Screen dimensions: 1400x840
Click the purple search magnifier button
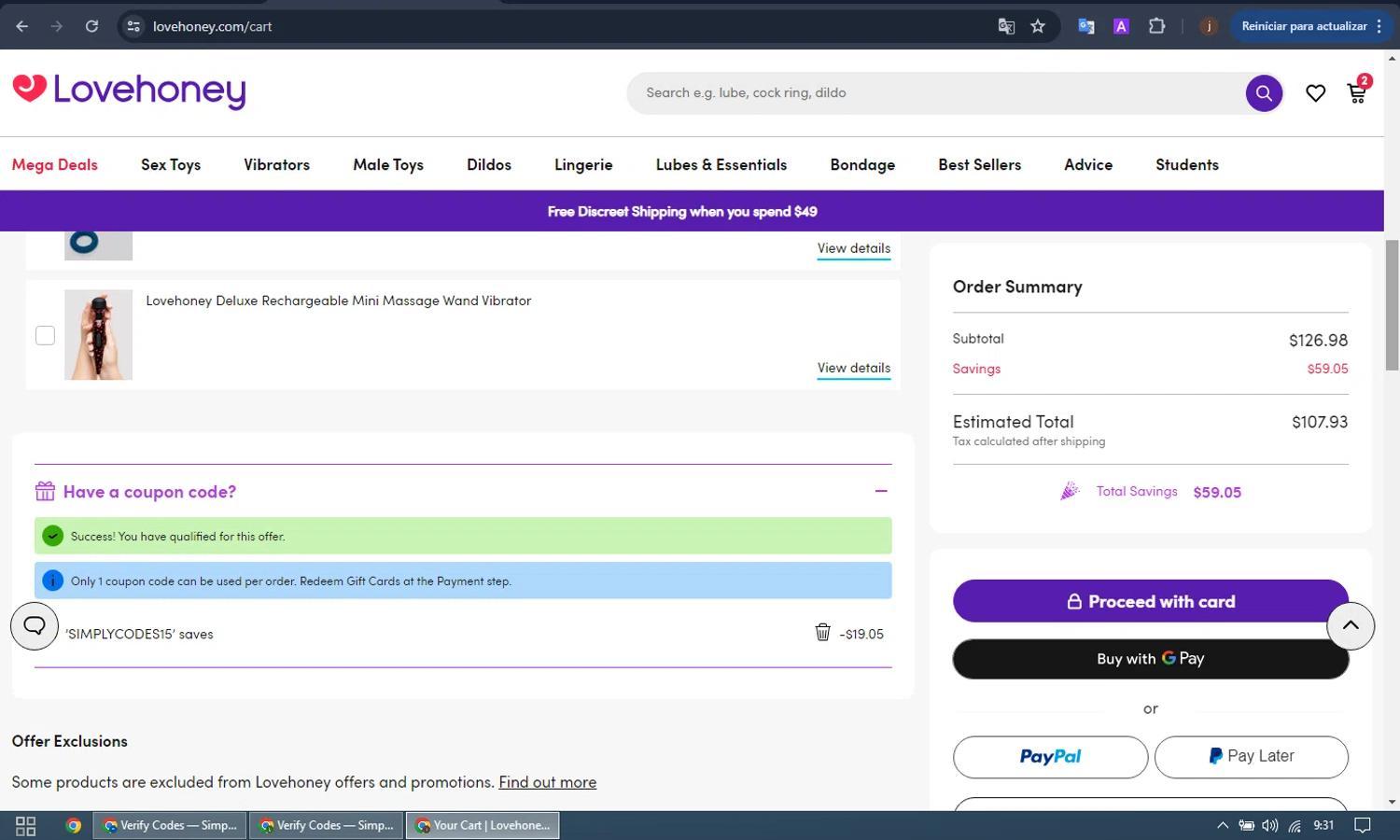pos(1264,93)
